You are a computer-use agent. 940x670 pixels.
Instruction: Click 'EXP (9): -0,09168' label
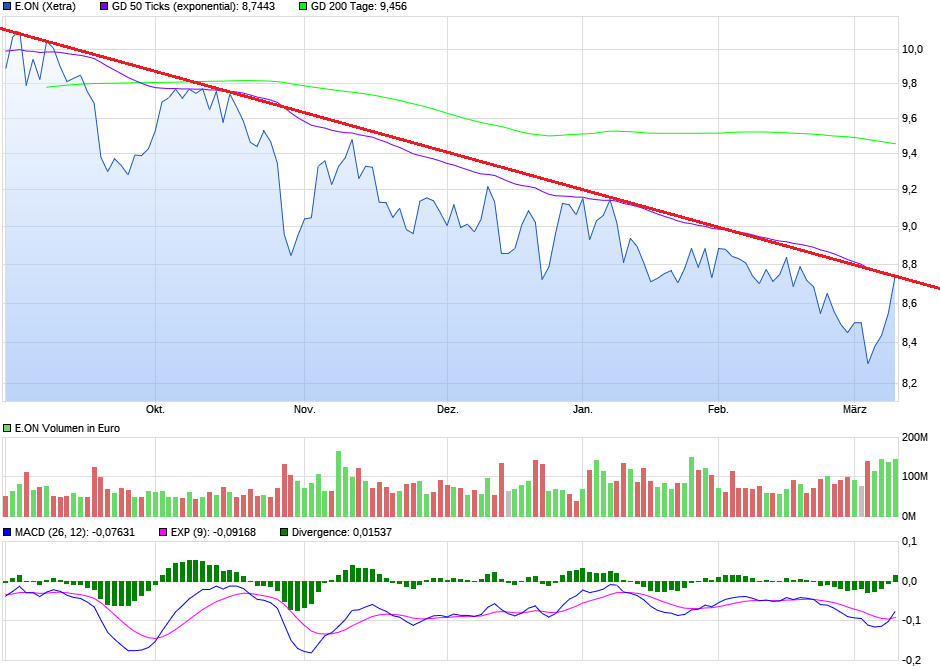213,532
